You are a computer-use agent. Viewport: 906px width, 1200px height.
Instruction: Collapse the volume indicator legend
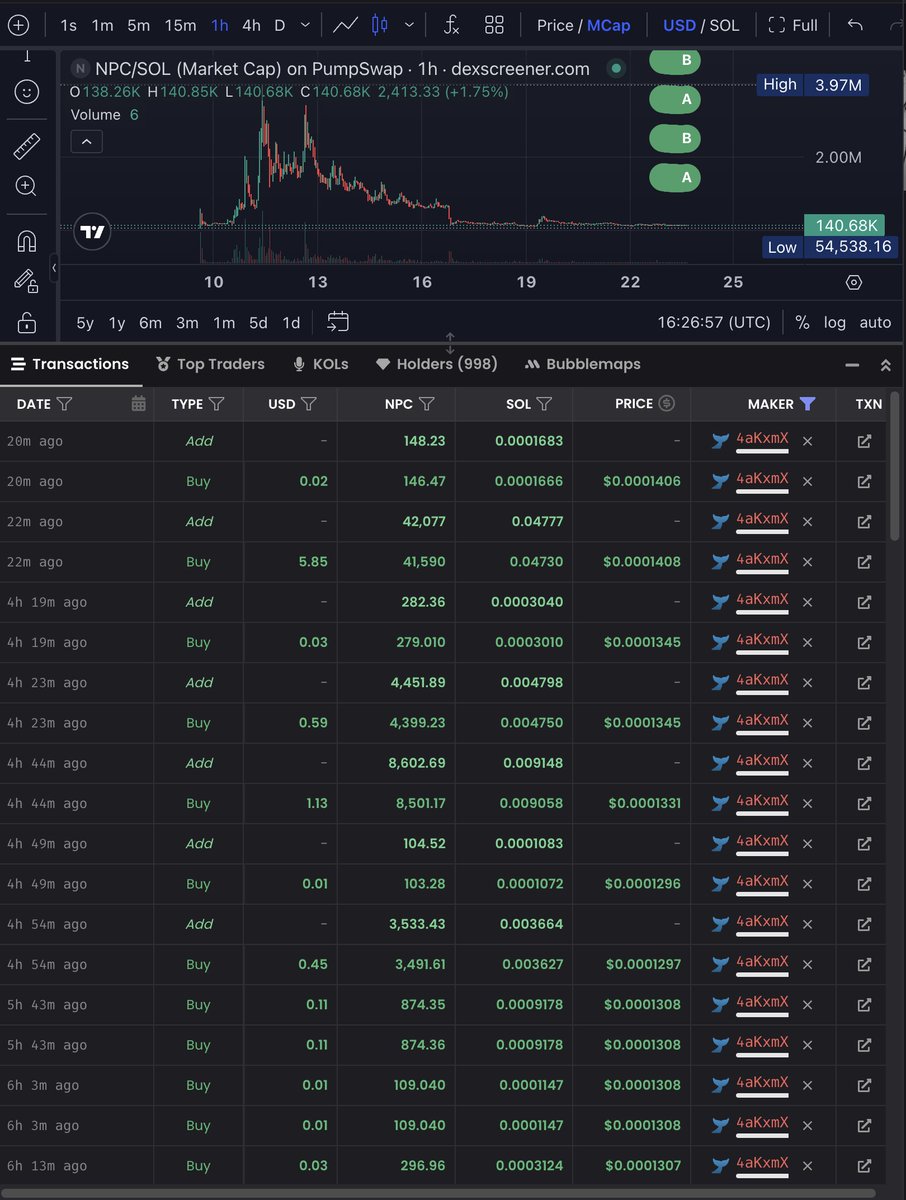[86, 142]
